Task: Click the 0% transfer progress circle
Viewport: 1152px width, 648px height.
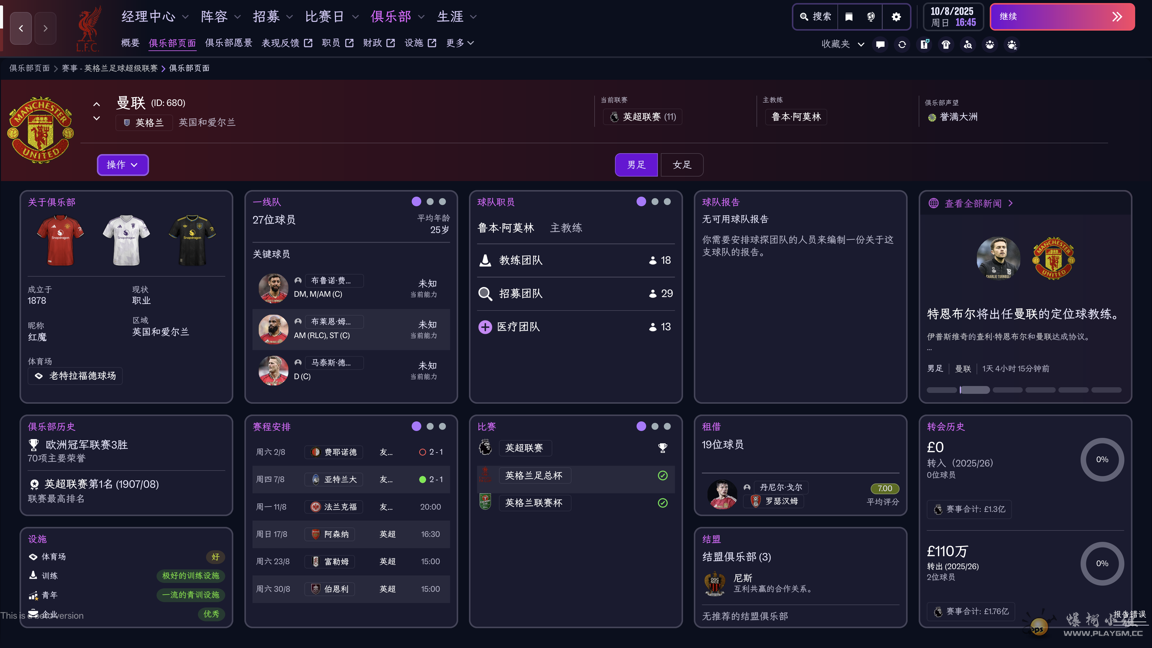Action: tap(1102, 461)
